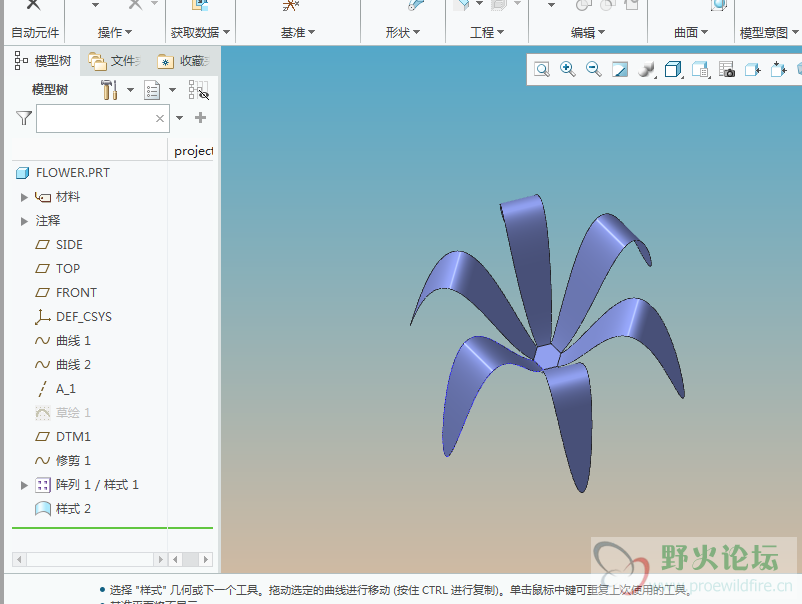802x604 pixels.
Task: Select the FRONT datum plane
Action: [x=76, y=293]
